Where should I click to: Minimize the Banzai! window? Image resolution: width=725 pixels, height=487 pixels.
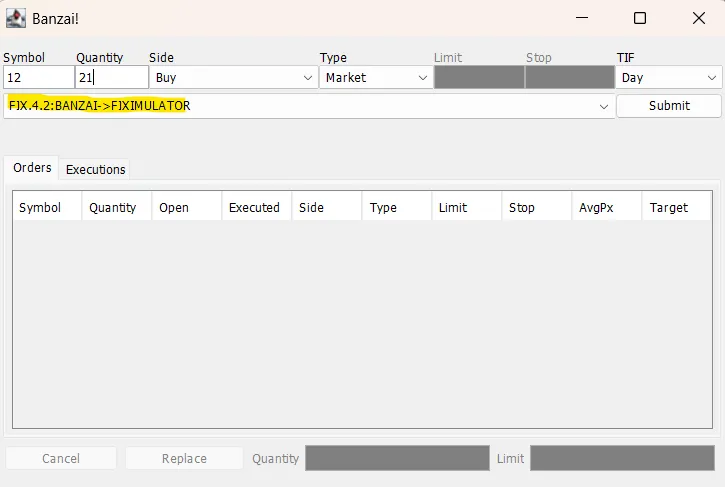point(582,18)
